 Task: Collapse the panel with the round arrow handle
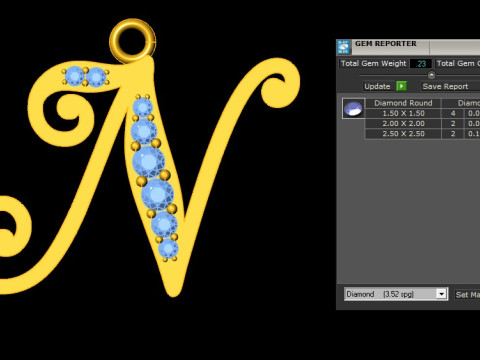(431, 75)
